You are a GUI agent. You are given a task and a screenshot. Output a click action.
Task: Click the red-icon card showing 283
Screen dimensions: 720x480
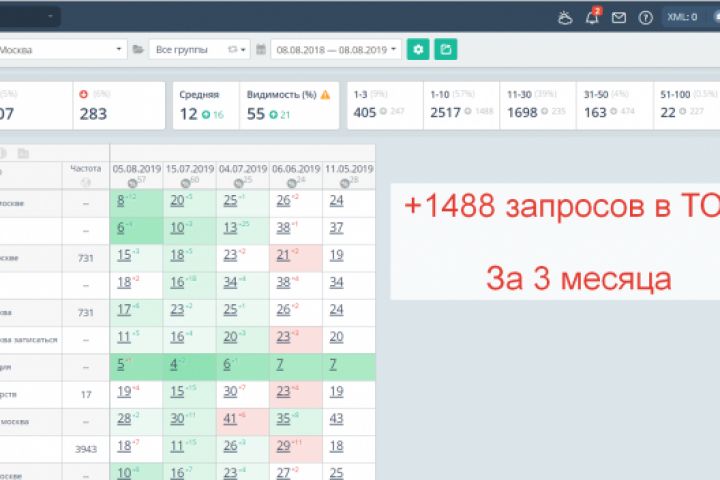point(119,106)
